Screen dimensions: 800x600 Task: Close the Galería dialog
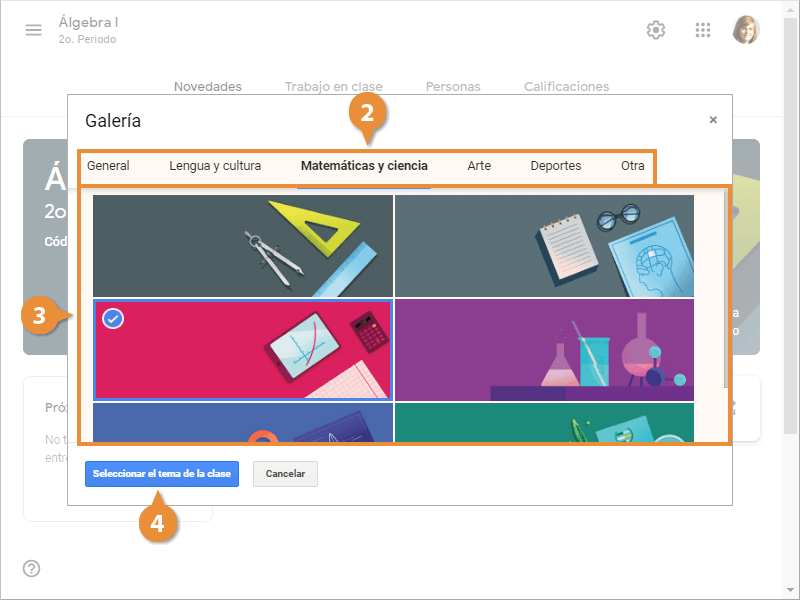[x=713, y=120]
